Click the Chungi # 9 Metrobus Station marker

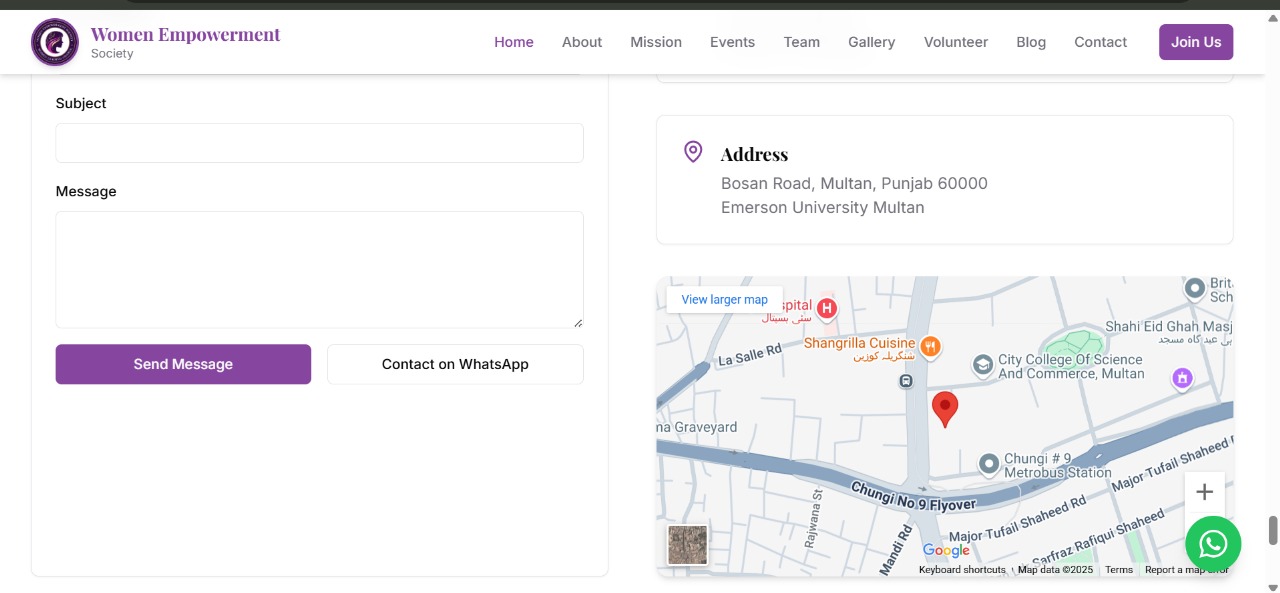coord(988,464)
